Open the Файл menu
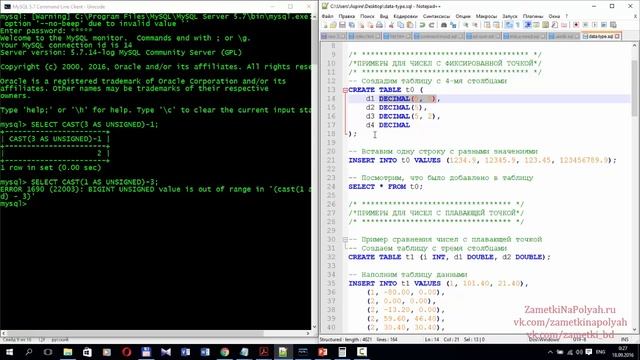Screen dimensions: 640x360 point(327,16)
